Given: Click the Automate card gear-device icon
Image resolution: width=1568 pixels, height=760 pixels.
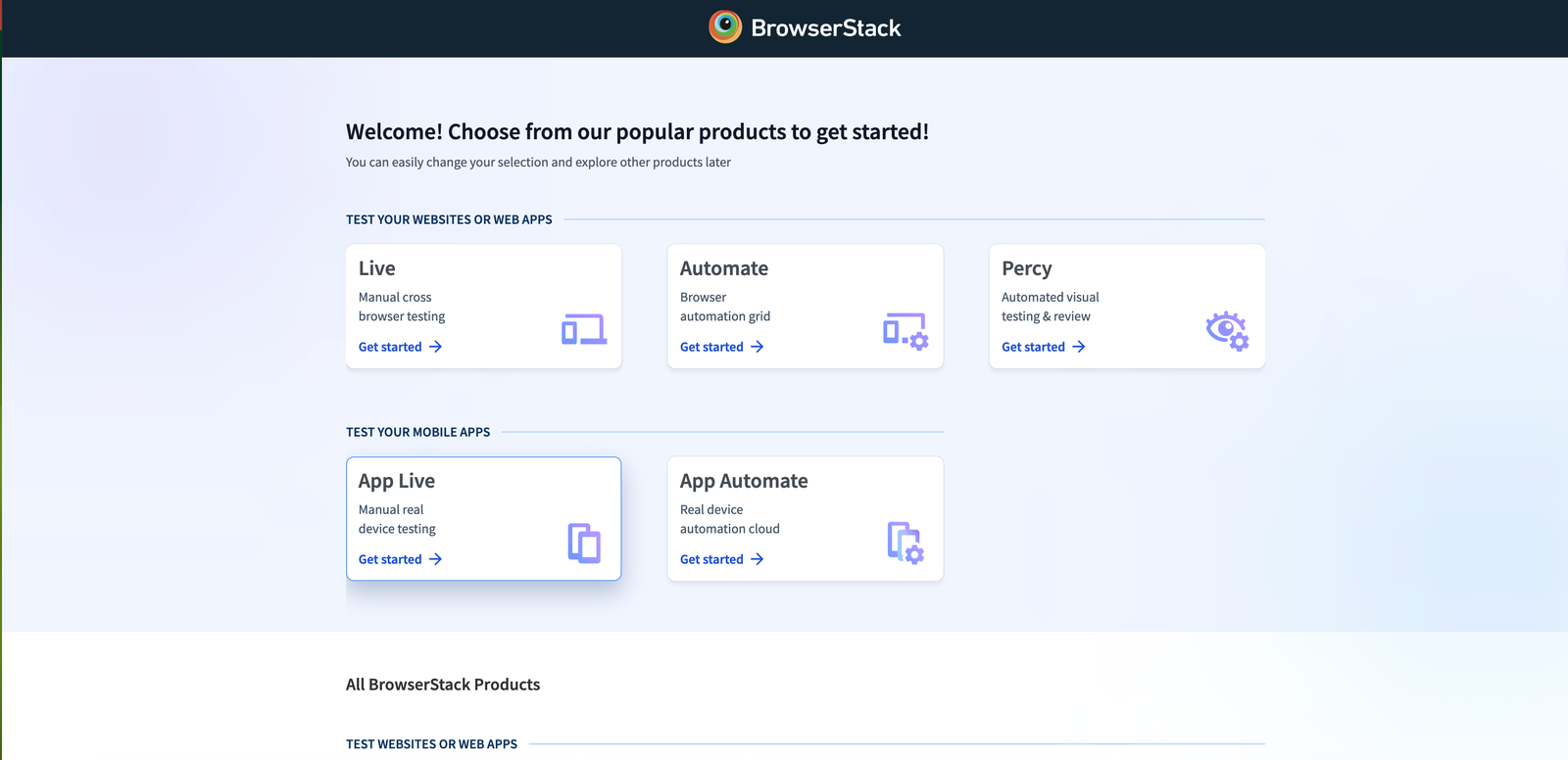Looking at the screenshot, I should (906, 331).
